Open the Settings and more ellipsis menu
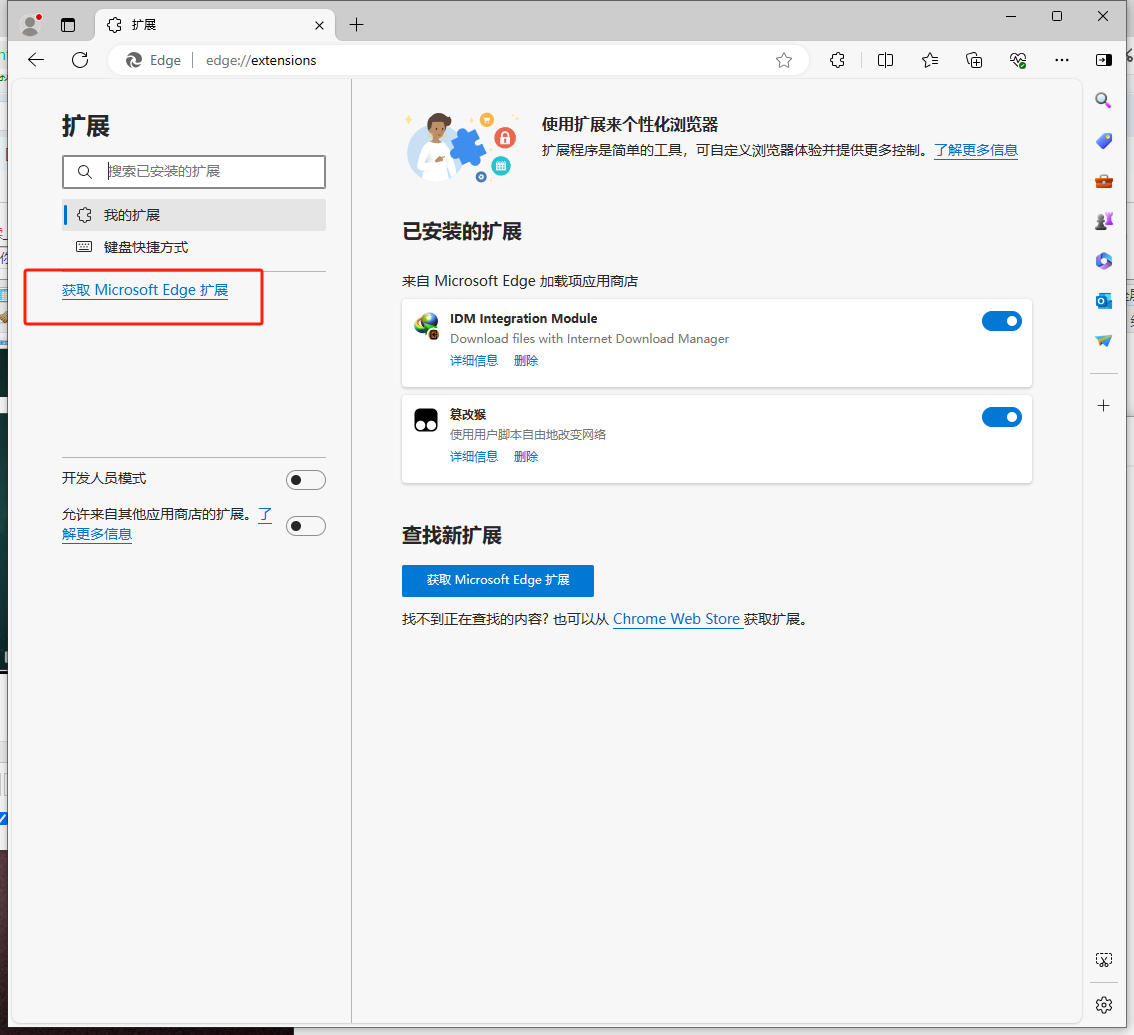Screen dimensions: 1134x1035 1062,60
